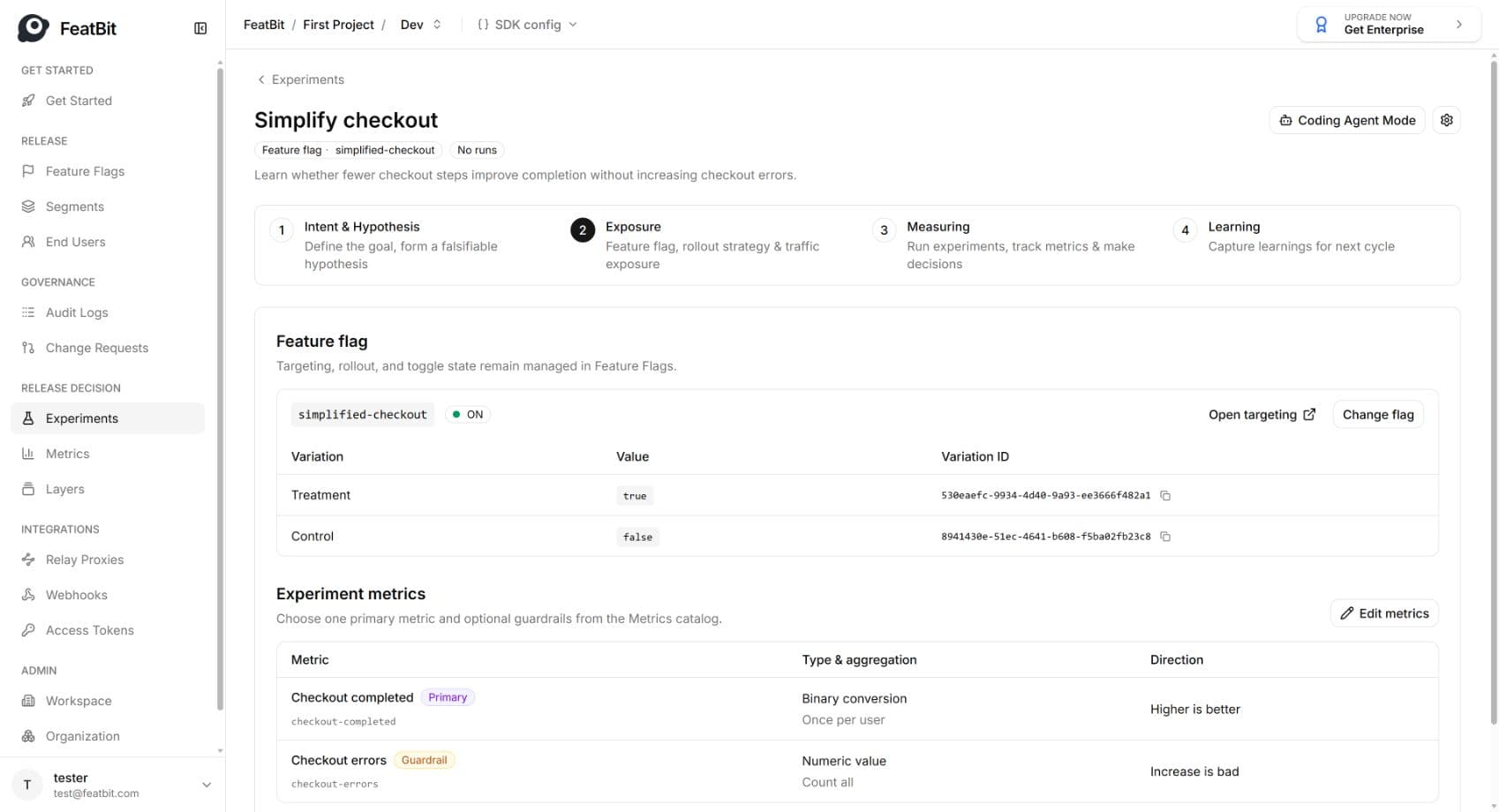Click the Checkout errors metric name
The image size is (1499, 812).
coord(339,760)
